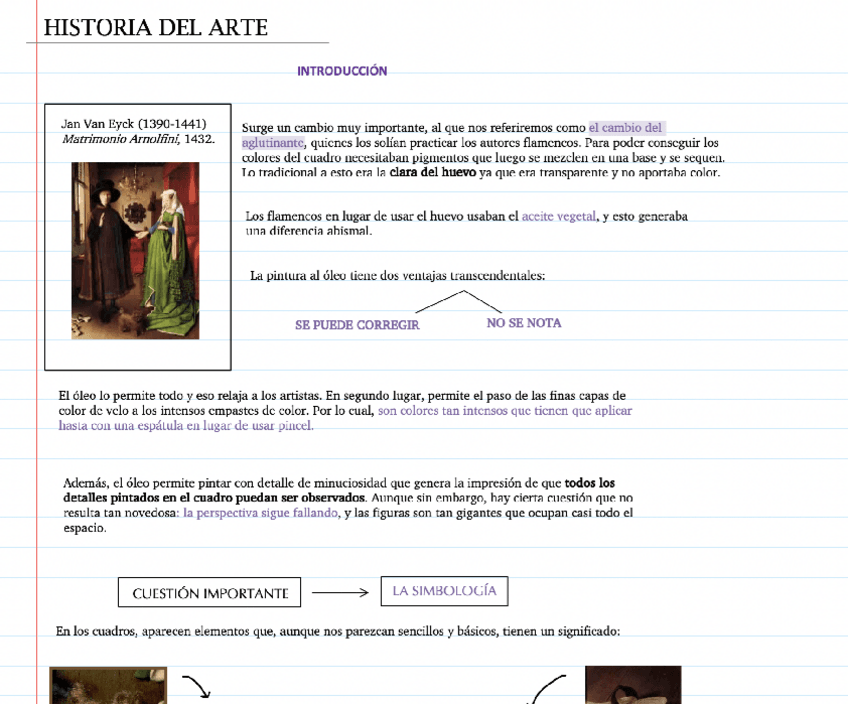Open the bottom-left painting detail thumbnail
Image resolution: width=848 pixels, height=704 pixels.
94,686
